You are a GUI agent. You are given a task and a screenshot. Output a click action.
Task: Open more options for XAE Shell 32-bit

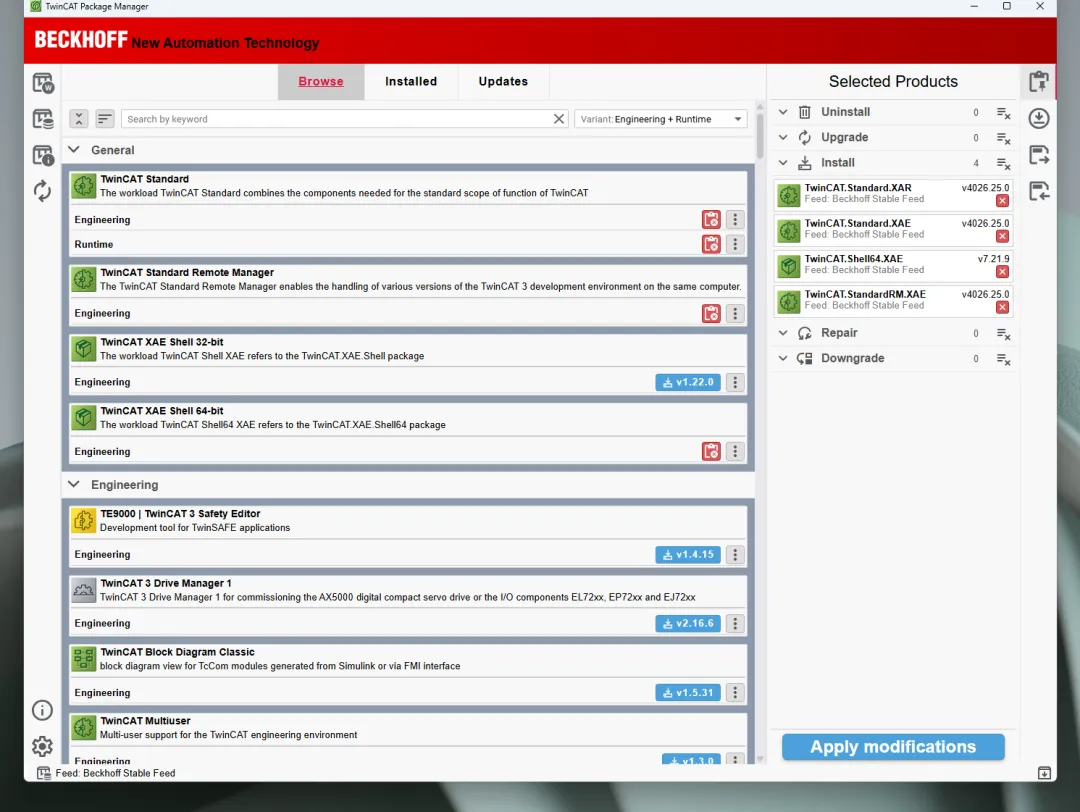(x=735, y=382)
